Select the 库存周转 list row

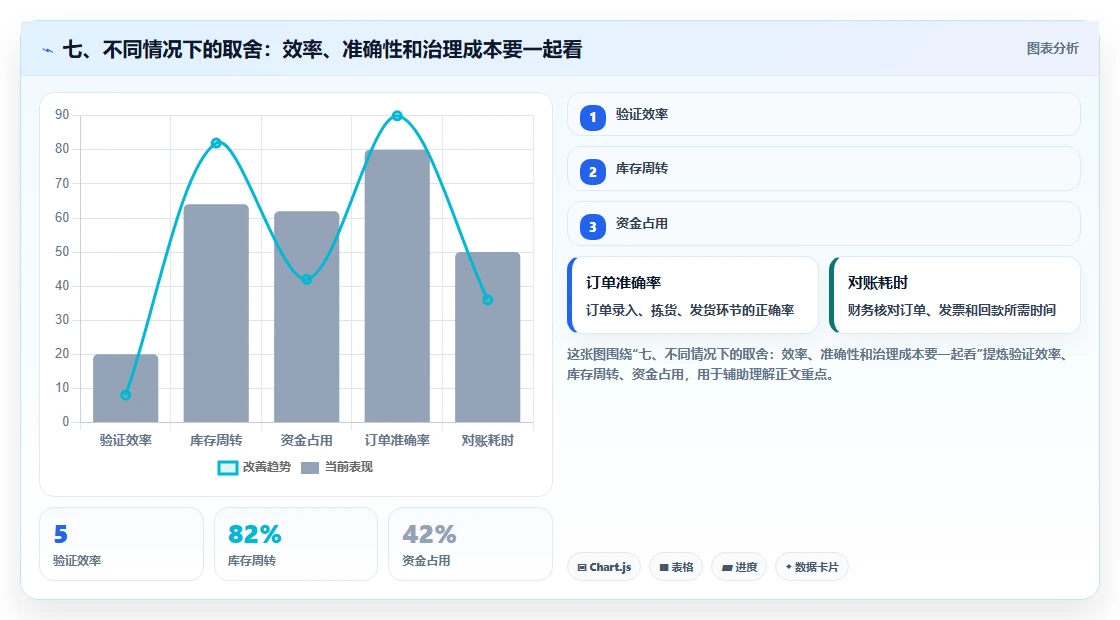[823, 169]
